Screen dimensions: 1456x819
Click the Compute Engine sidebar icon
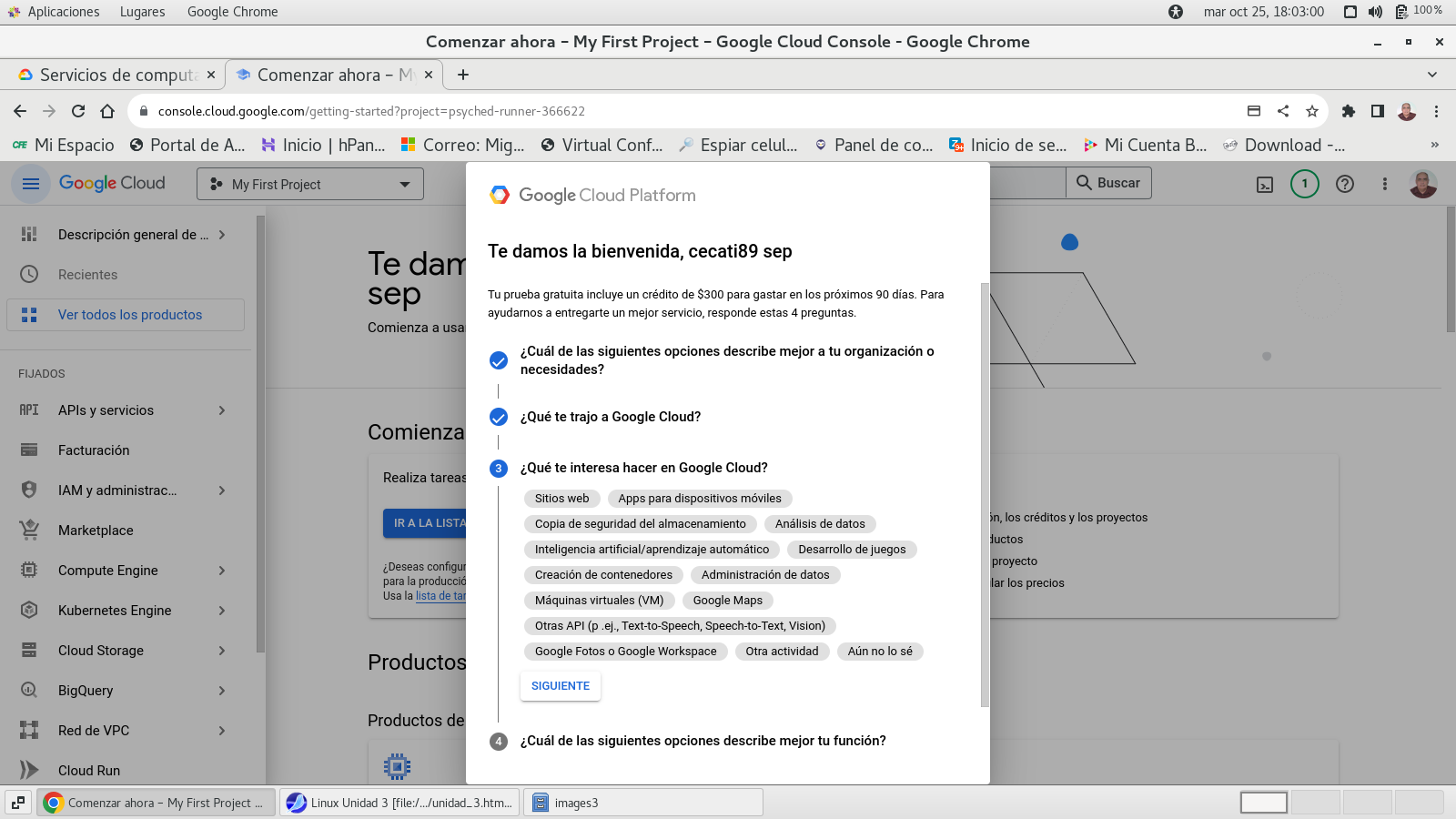29,571
